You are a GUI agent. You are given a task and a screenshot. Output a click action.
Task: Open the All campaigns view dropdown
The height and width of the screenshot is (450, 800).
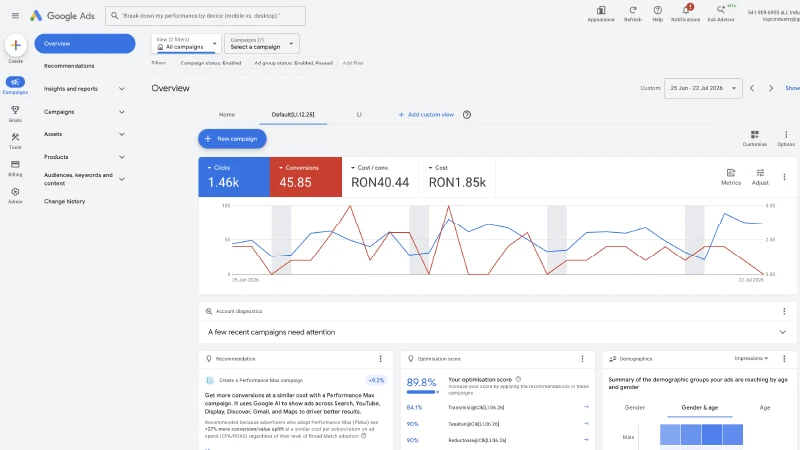(186, 44)
